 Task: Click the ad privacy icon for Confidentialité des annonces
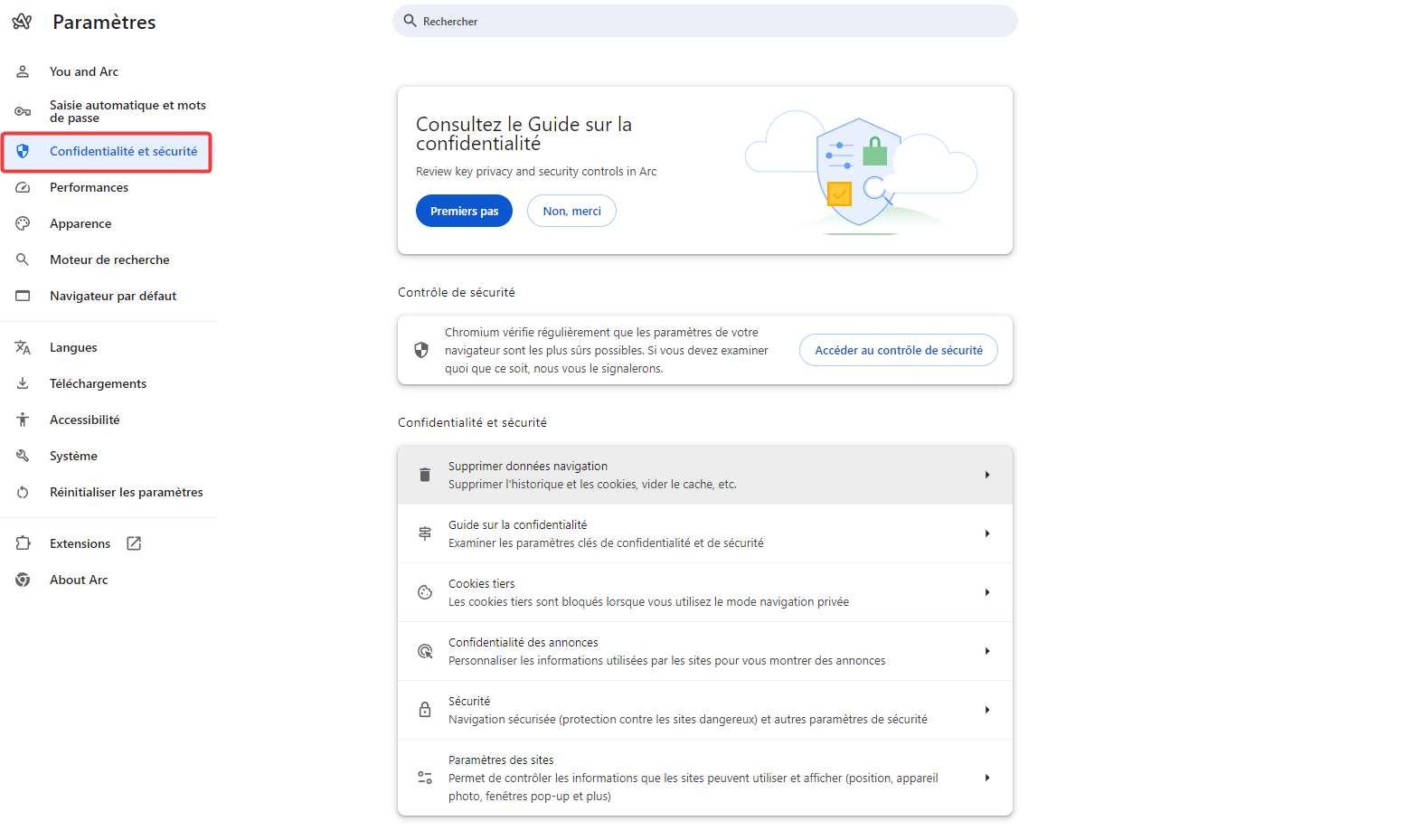click(425, 651)
